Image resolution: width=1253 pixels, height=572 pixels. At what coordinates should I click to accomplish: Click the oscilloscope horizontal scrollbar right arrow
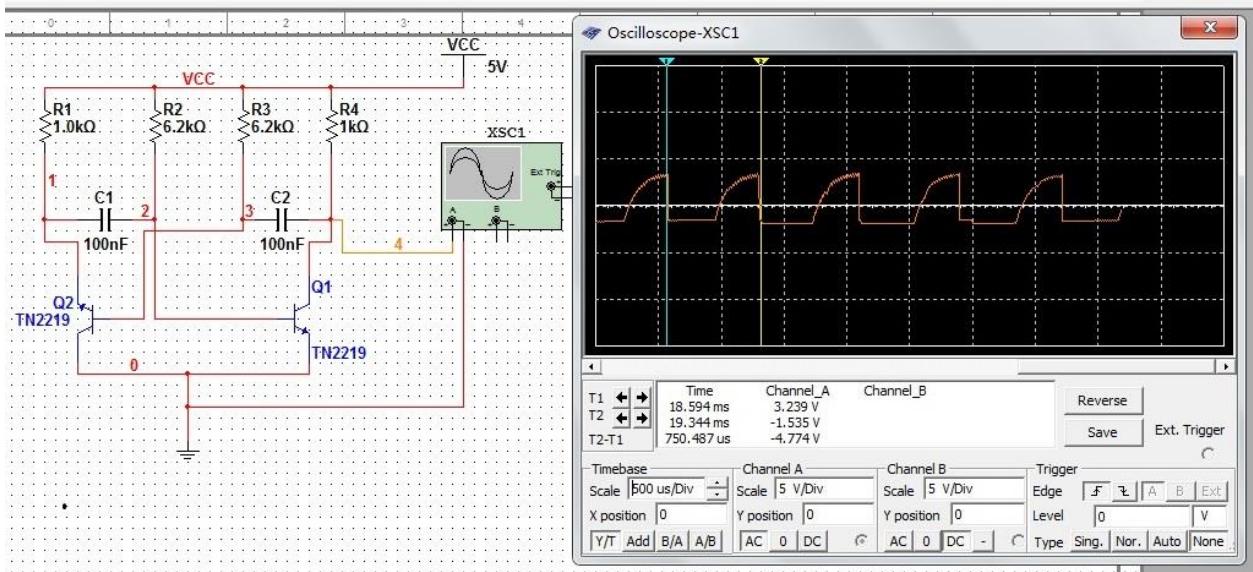pos(1228,367)
